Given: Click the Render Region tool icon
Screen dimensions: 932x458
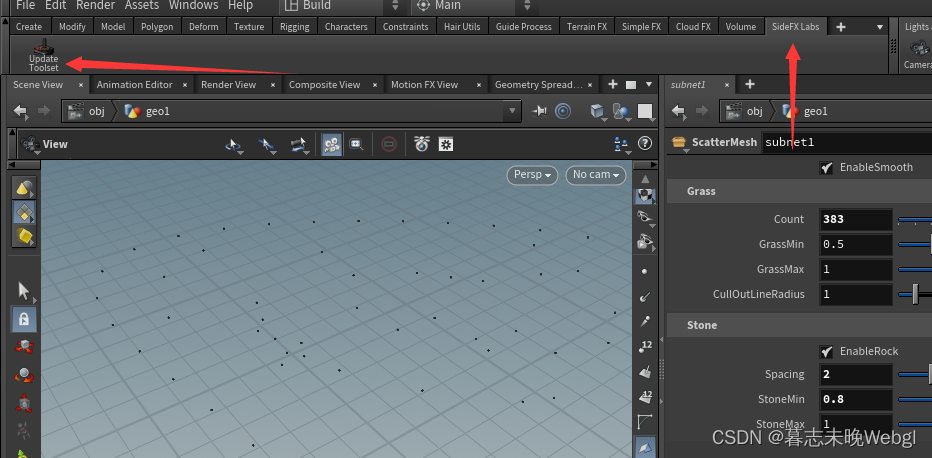Looking at the screenshot, I should click(357, 144).
